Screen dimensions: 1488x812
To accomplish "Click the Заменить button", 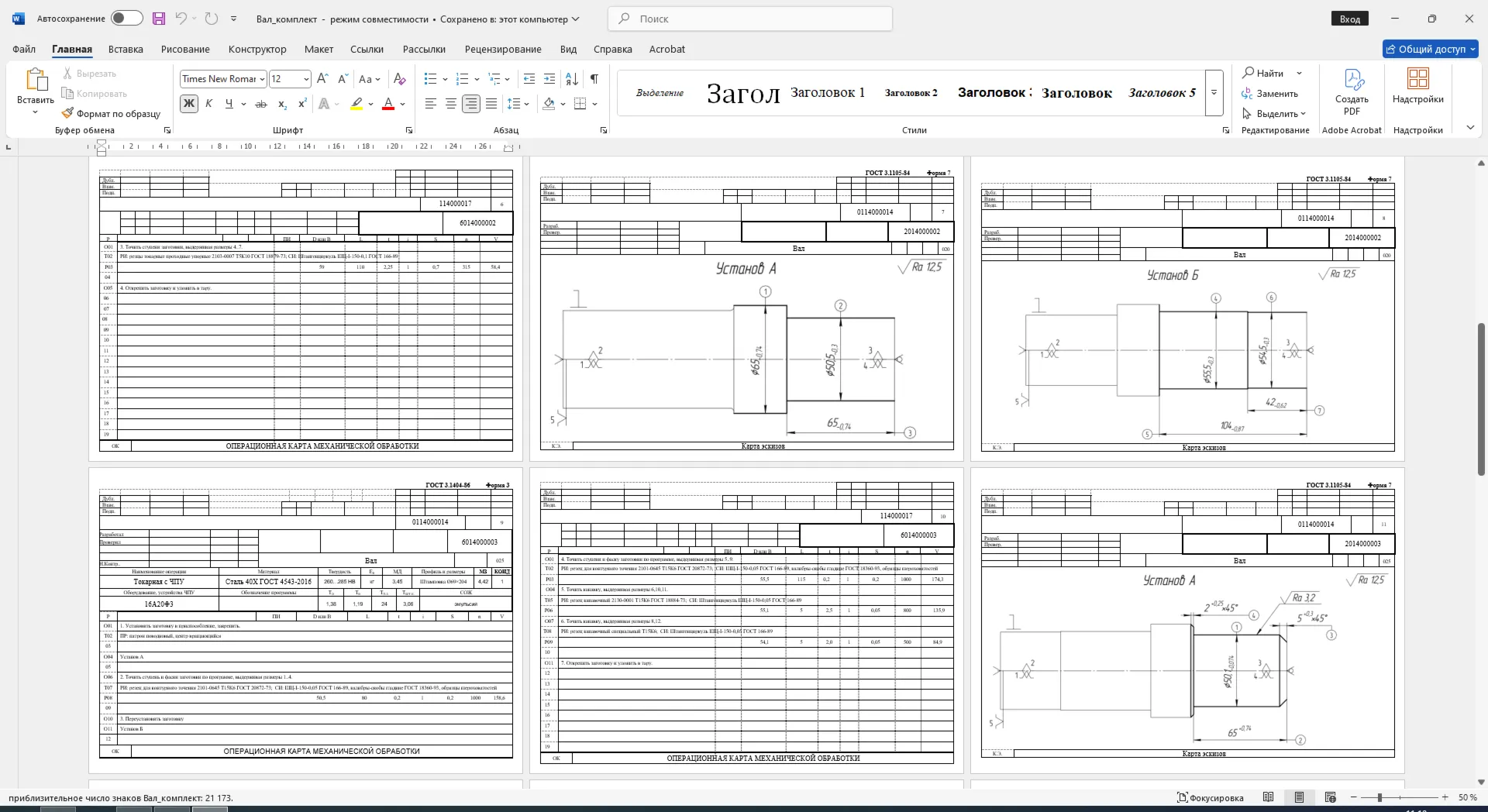I will 1269,94.
